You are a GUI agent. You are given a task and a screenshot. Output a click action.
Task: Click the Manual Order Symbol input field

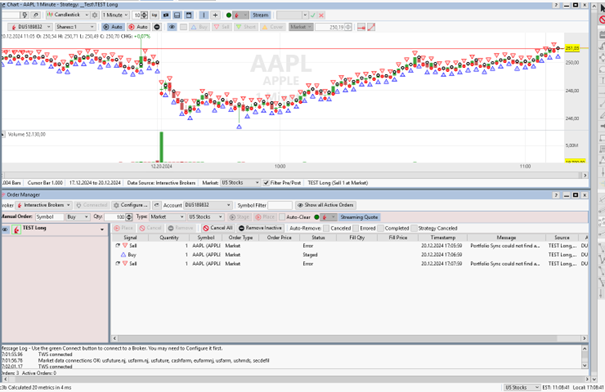(49, 217)
